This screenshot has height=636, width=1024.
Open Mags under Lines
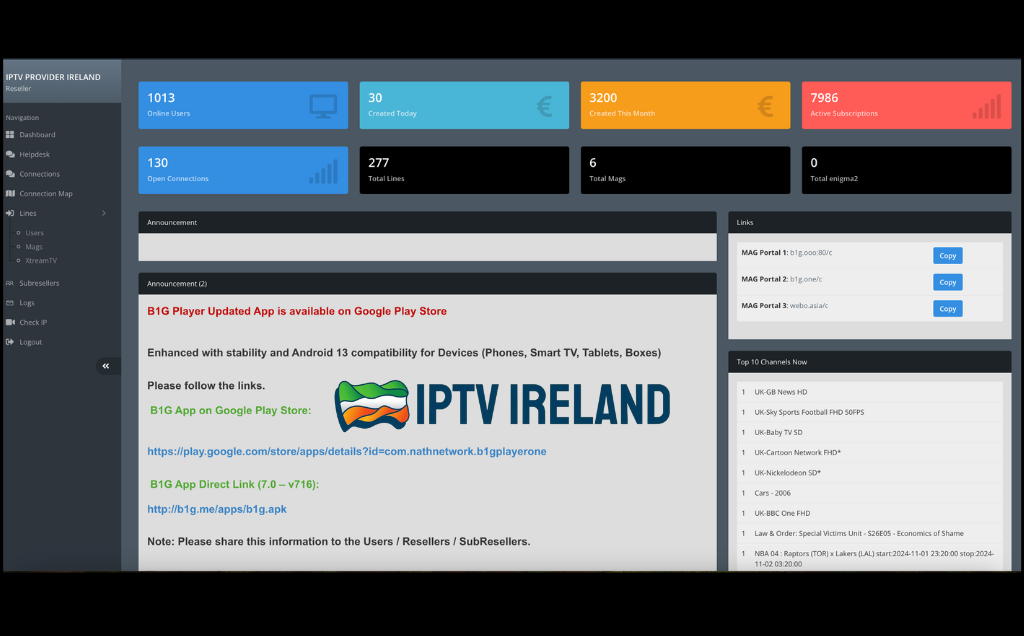34,246
